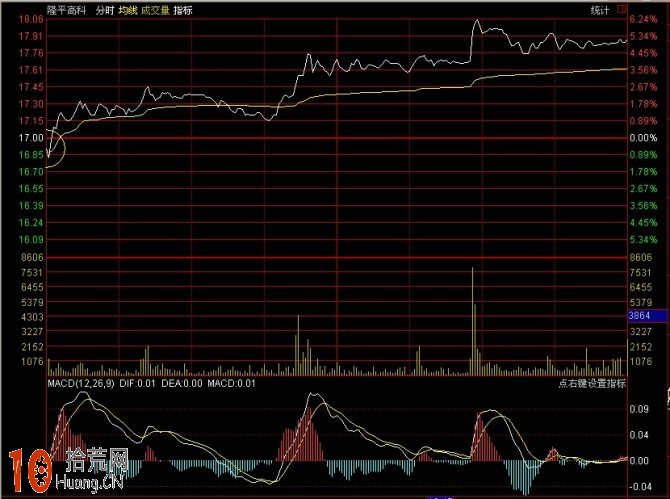The height and width of the screenshot is (499, 670).
Task: Open the 统计 statistics view
Action: coord(599,10)
